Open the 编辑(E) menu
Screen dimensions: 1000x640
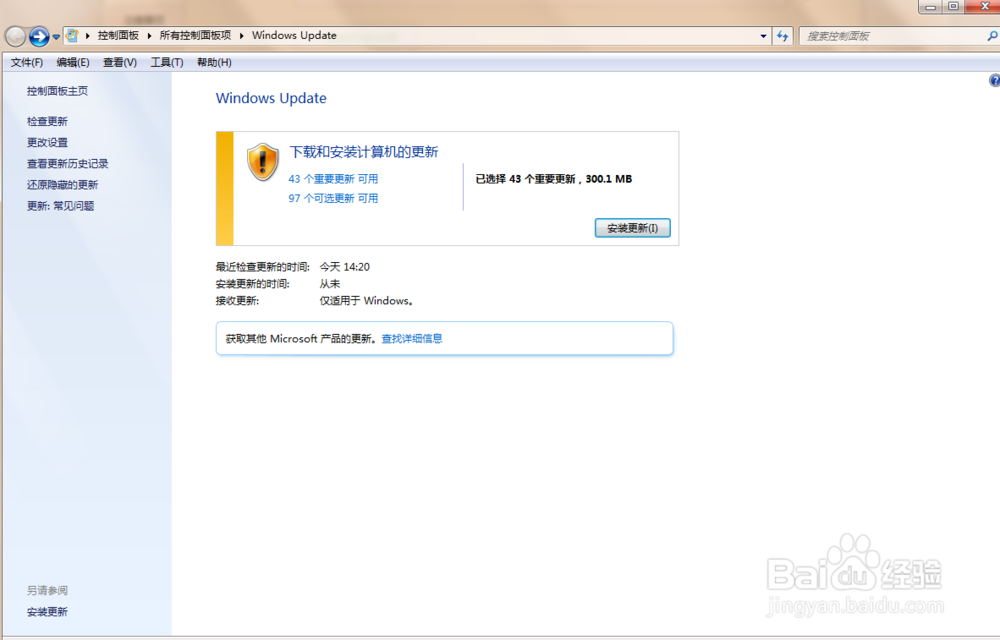pos(73,62)
